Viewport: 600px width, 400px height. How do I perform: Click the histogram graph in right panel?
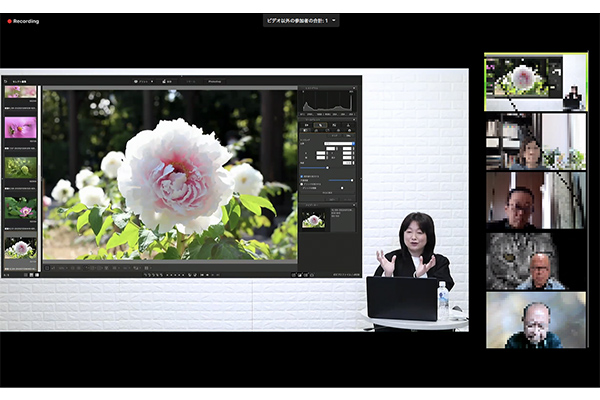[x=328, y=101]
